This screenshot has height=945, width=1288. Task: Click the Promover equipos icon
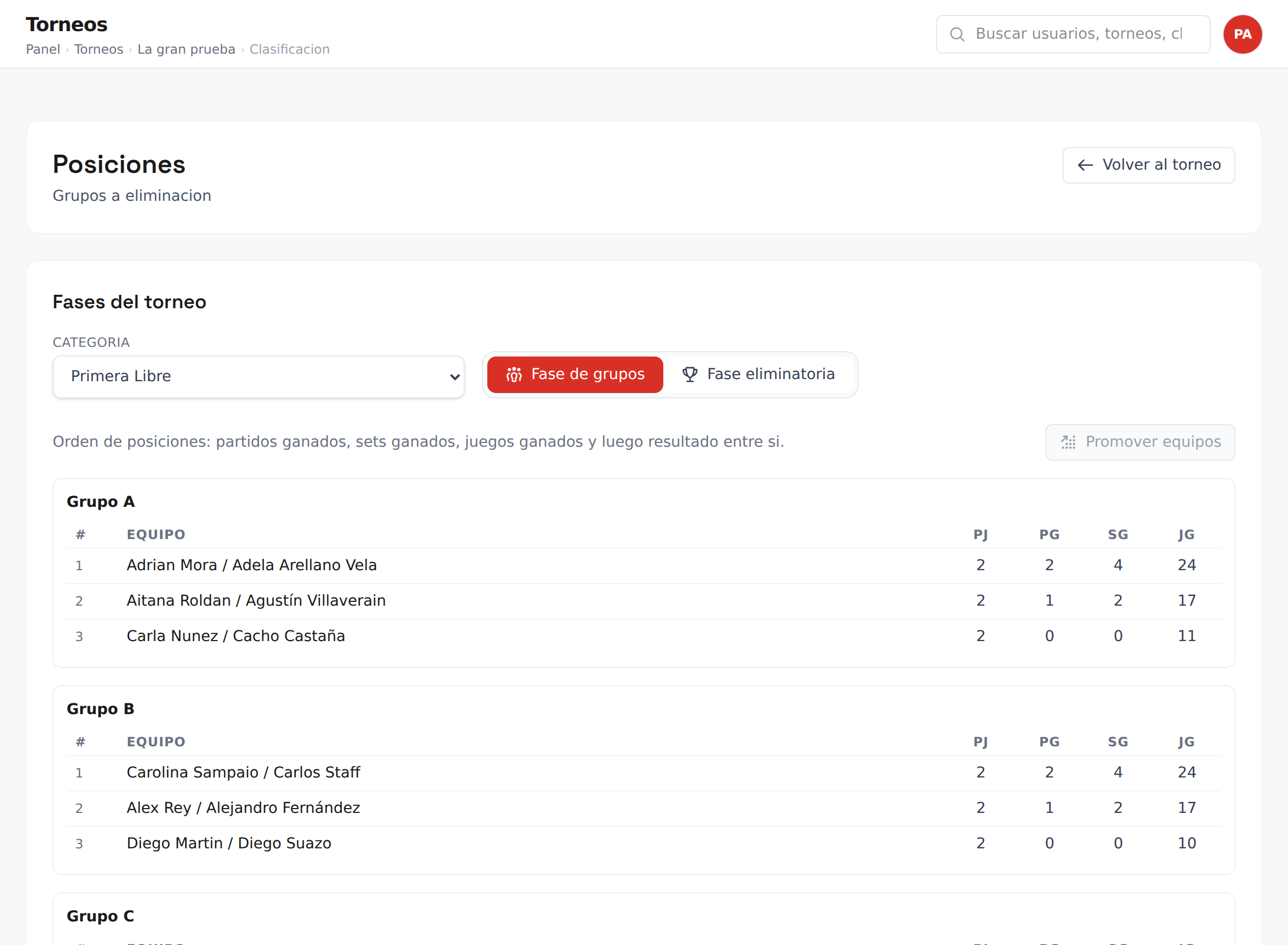pyautogui.click(x=1069, y=442)
